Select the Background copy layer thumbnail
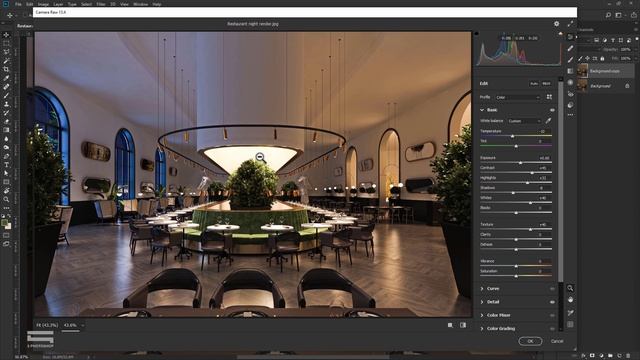 click(582, 71)
